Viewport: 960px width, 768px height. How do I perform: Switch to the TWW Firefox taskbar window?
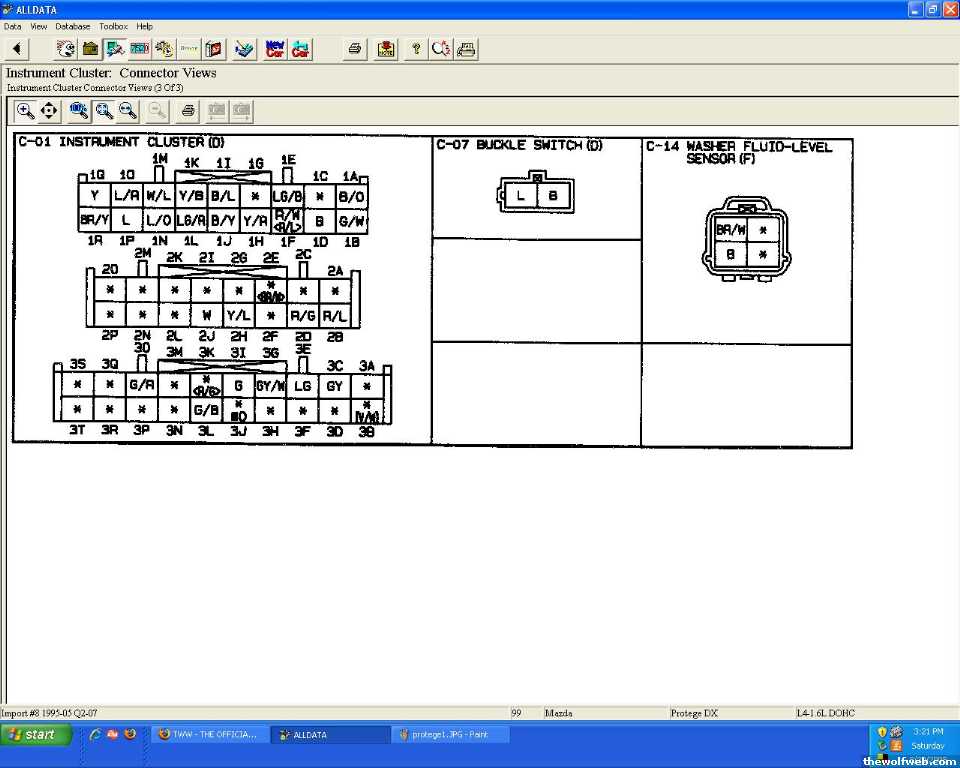[208, 735]
